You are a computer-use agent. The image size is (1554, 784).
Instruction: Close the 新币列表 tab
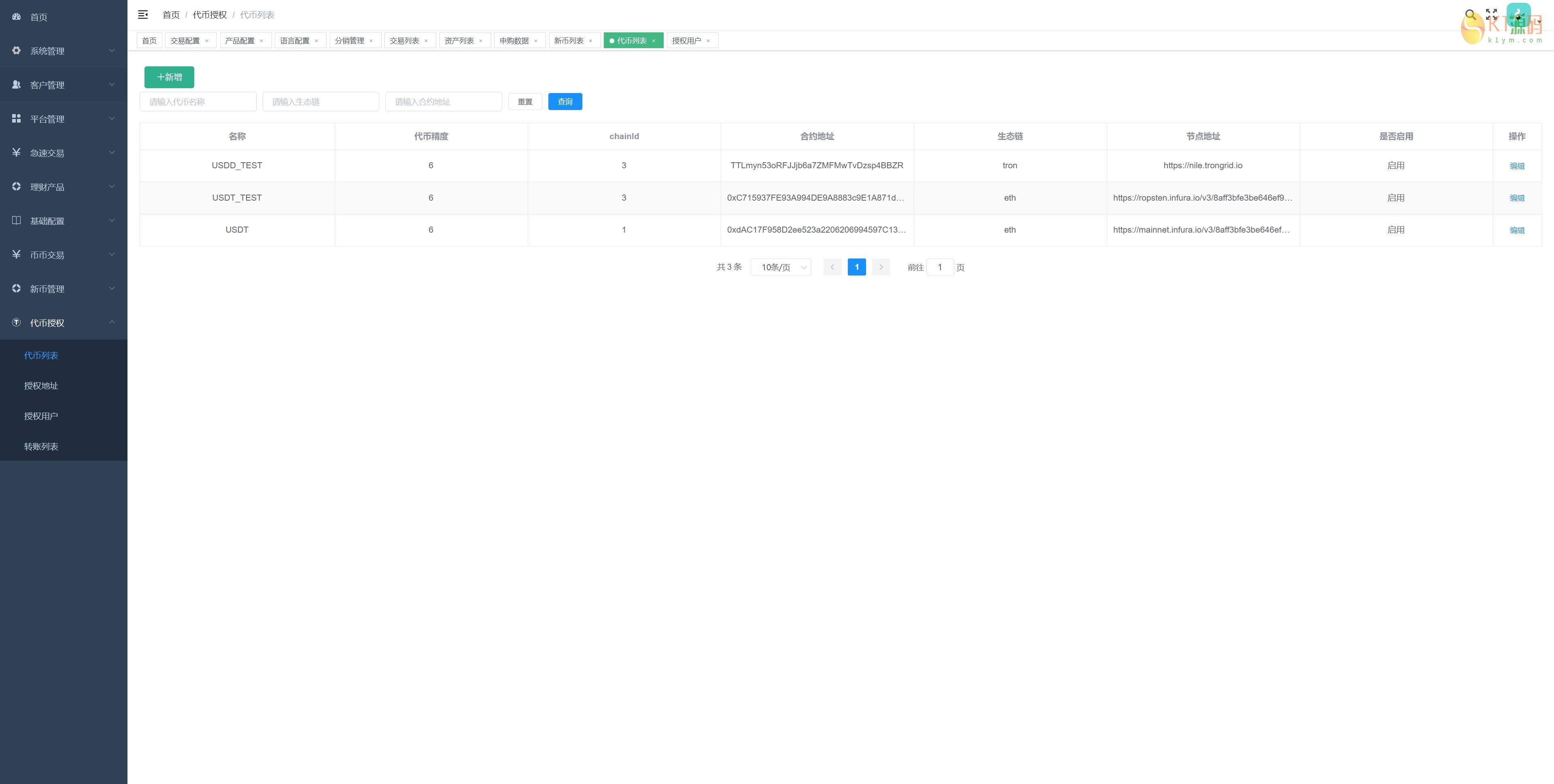(x=590, y=41)
